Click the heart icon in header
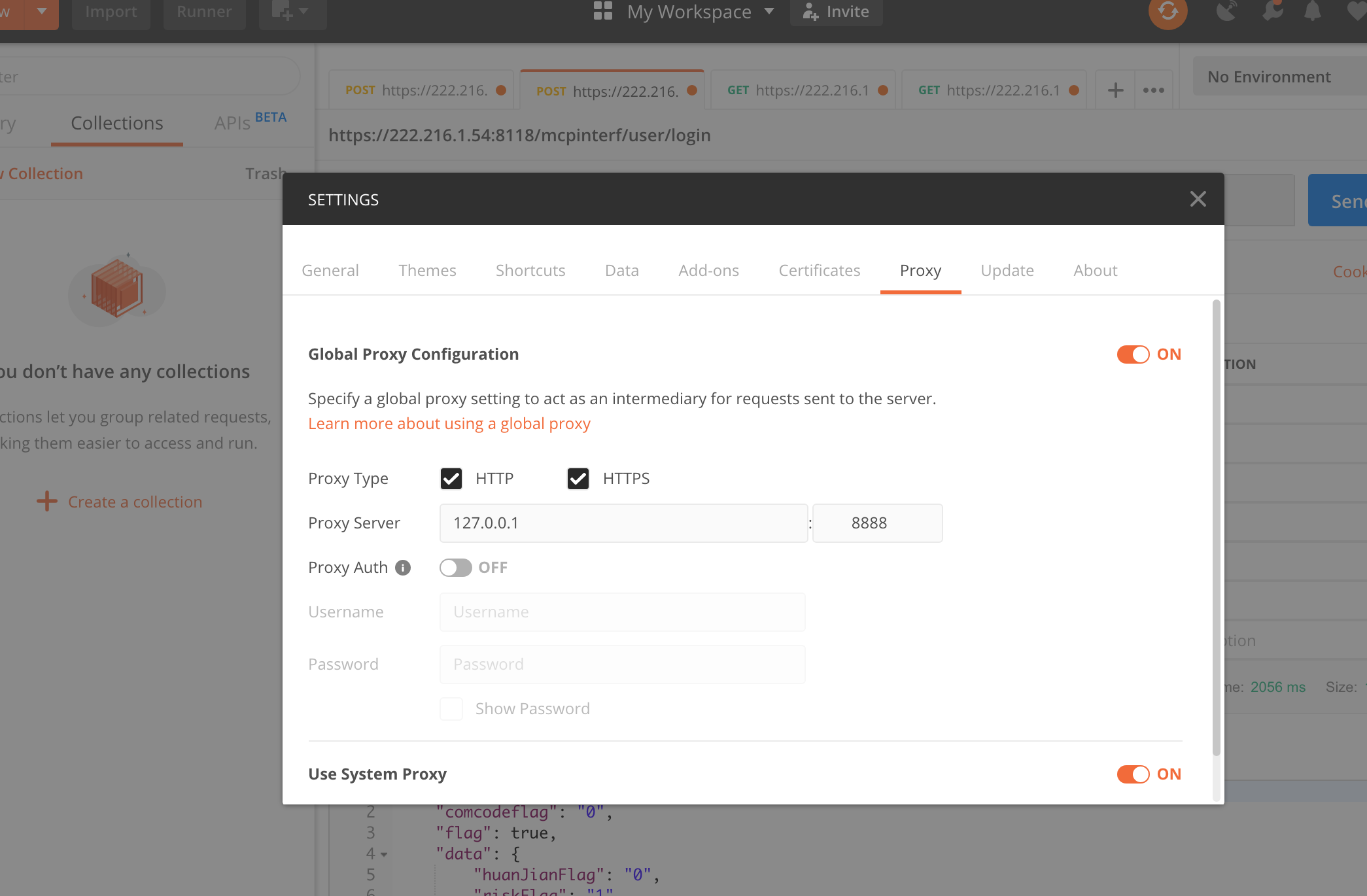The height and width of the screenshot is (896, 1367). pyautogui.click(x=1356, y=10)
